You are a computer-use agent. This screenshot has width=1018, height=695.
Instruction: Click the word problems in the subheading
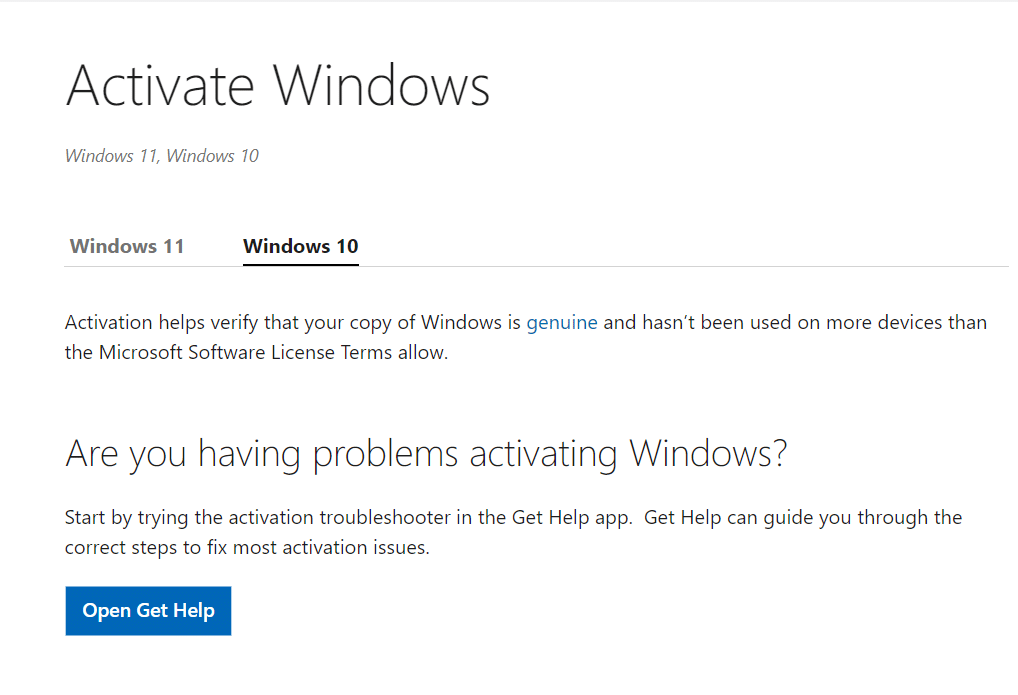coord(385,454)
